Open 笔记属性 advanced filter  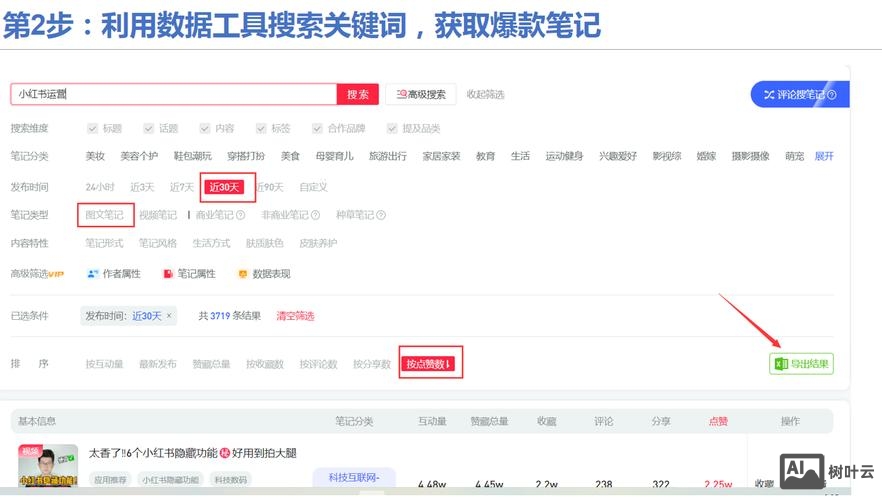[x=190, y=274]
